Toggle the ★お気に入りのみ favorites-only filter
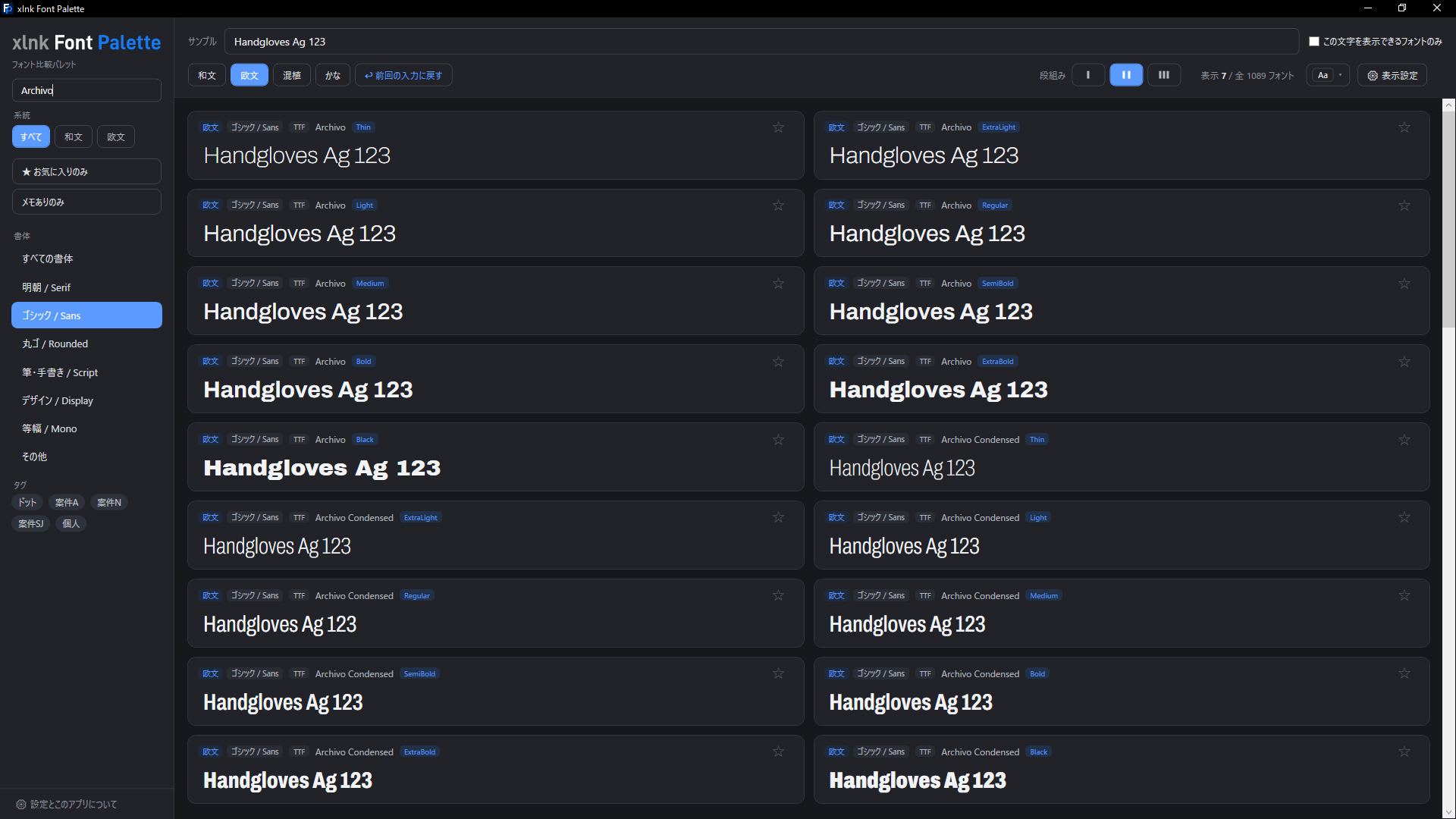This screenshot has width=1456, height=819. (x=86, y=171)
